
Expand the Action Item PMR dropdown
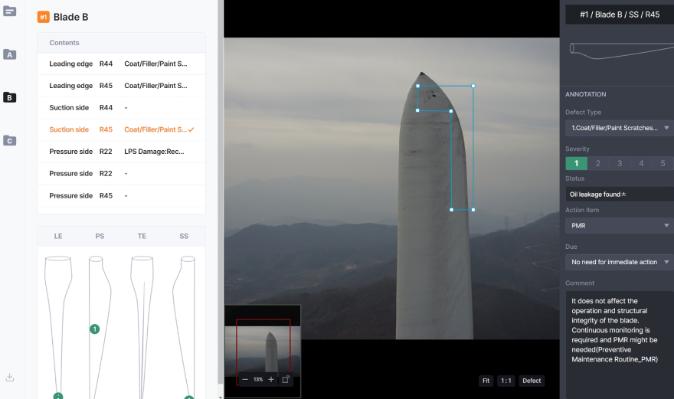[619, 225]
